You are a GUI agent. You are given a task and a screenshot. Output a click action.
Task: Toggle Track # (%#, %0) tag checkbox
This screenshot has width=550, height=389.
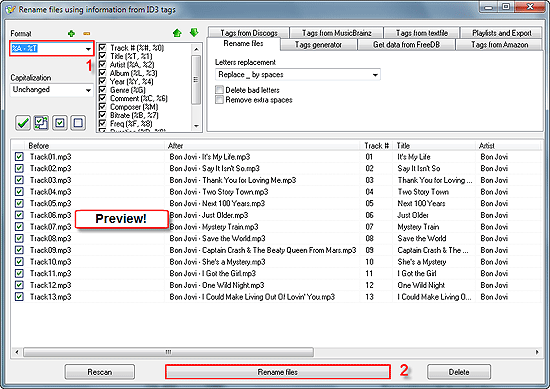[x=102, y=47]
